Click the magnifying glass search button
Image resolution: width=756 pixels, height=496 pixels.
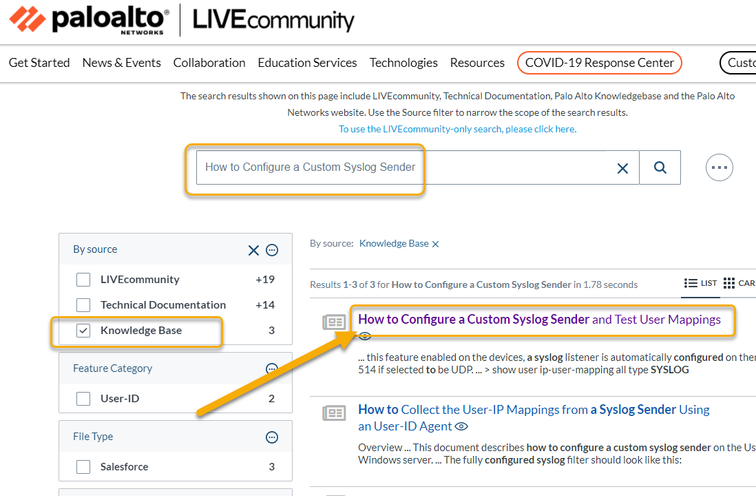[x=660, y=167]
